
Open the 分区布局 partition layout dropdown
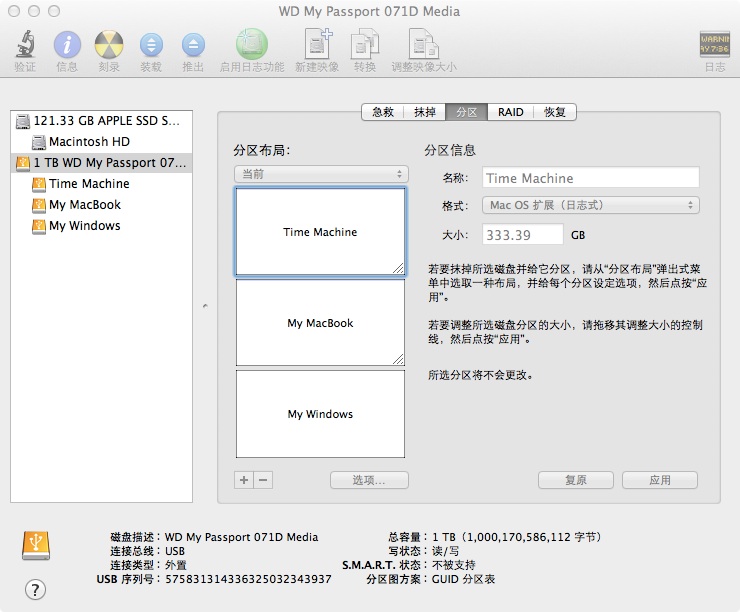320,174
